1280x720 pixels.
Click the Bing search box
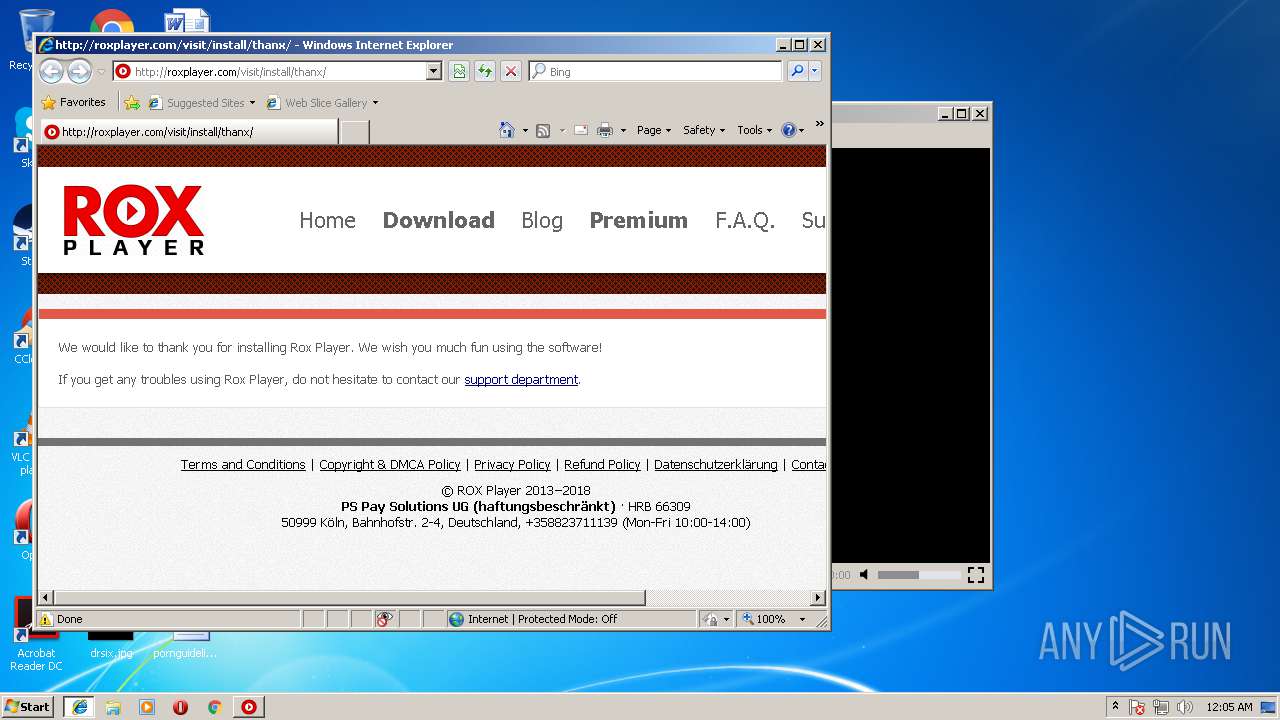[656, 71]
